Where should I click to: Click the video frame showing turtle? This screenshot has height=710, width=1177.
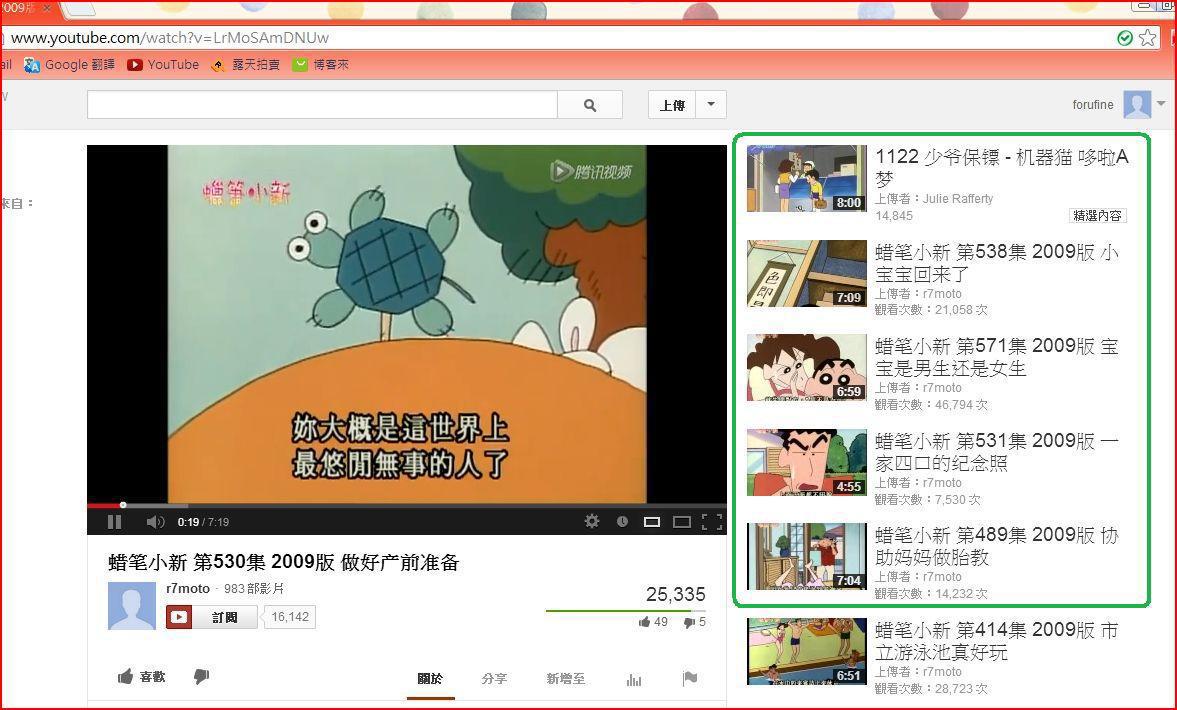click(407, 323)
